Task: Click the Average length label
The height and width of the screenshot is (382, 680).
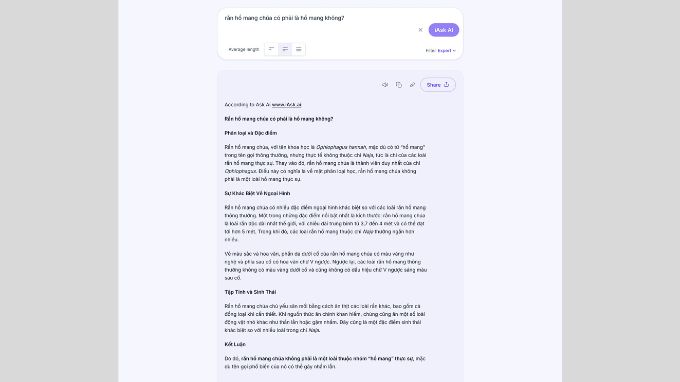Action: tap(243, 49)
